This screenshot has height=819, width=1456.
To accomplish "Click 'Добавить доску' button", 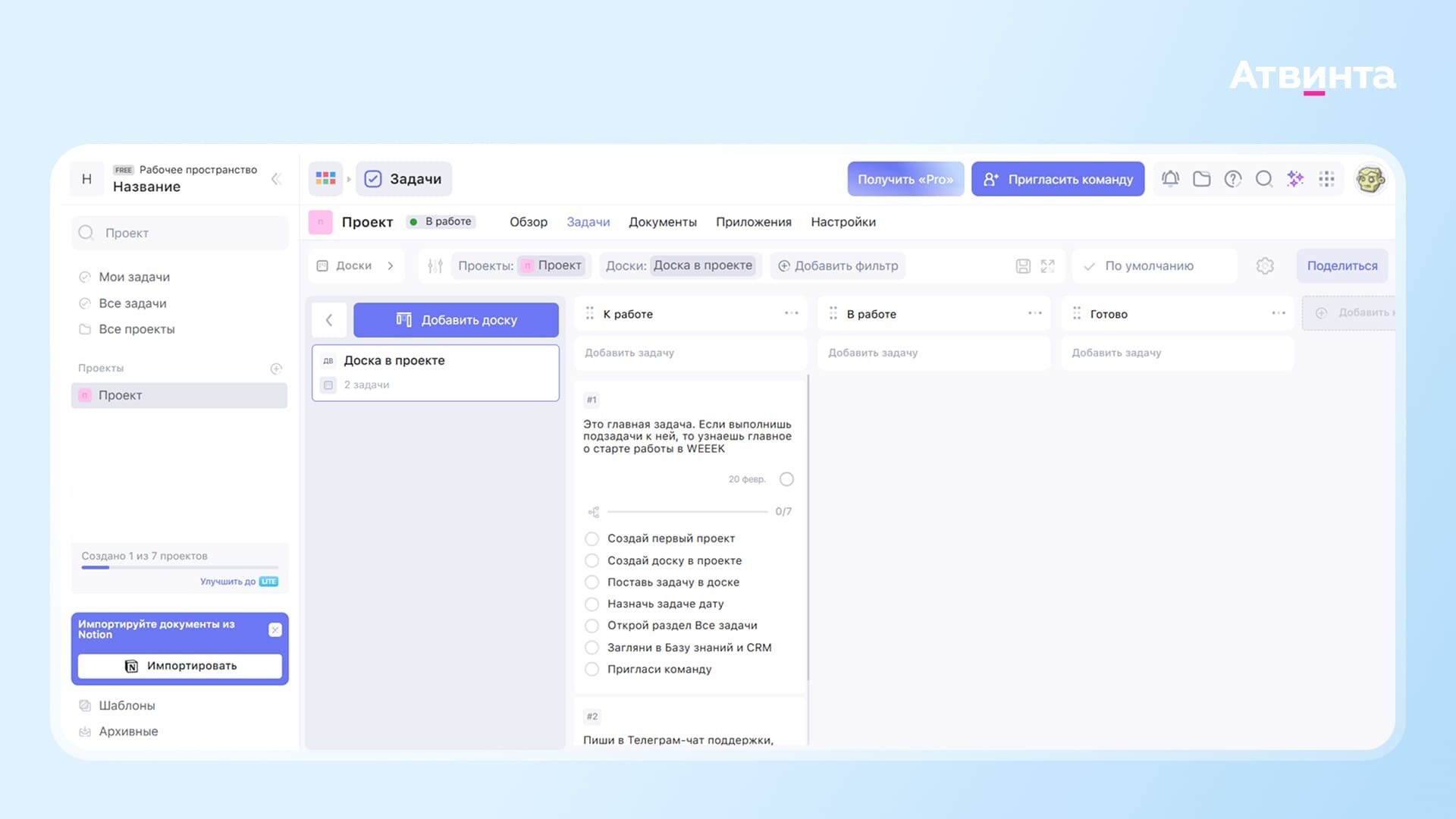I will tap(456, 320).
